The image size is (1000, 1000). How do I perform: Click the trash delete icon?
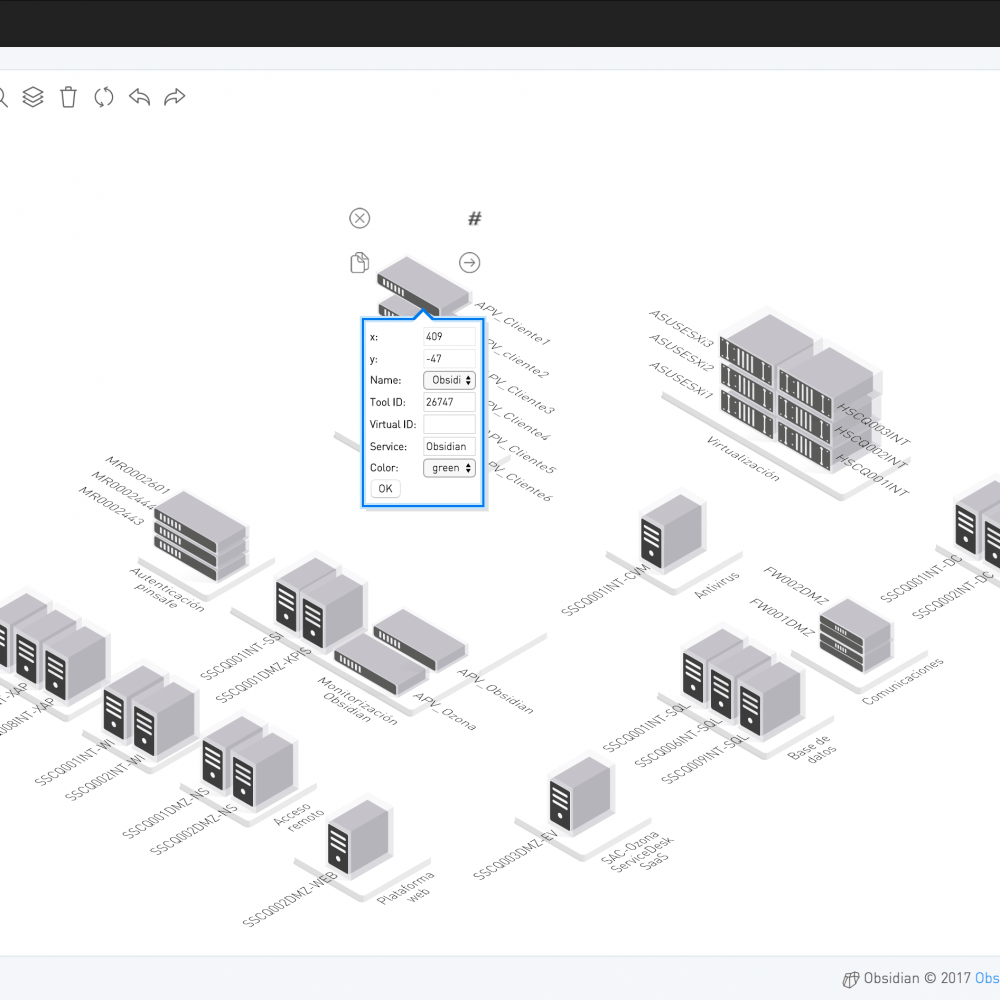point(68,97)
